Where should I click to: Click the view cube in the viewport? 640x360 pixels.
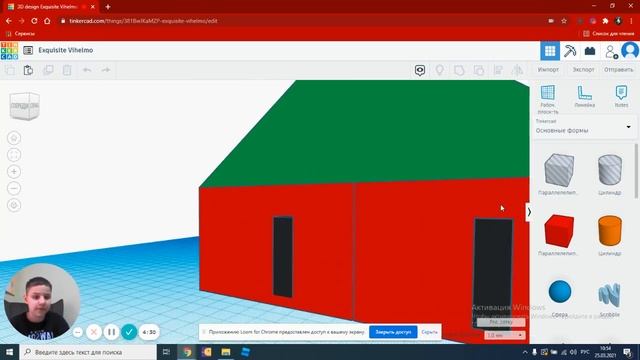[24, 106]
